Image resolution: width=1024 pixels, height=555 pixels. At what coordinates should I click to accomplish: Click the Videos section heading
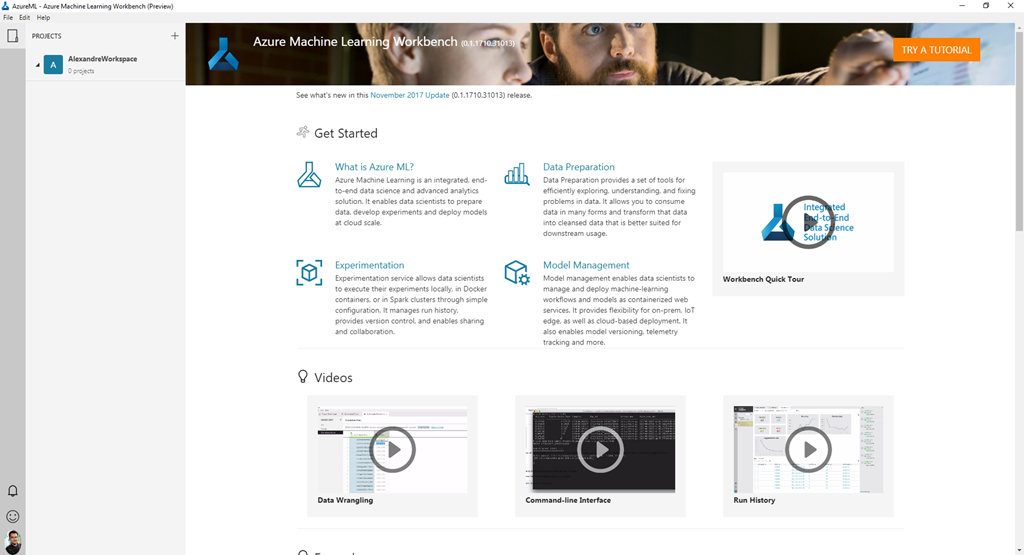pyautogui.click(x=333, y=377)
